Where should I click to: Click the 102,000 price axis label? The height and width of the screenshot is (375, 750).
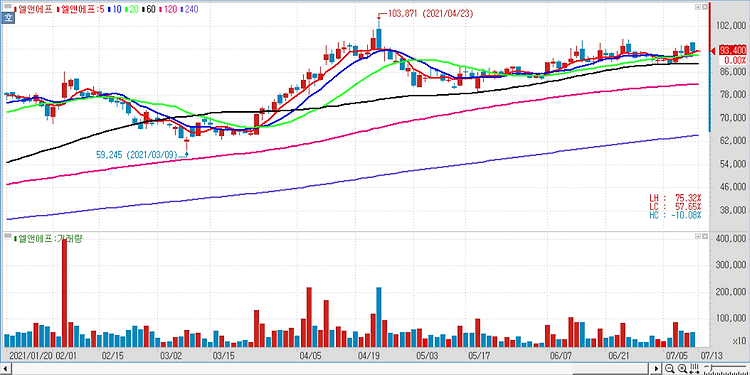[x=730, y=26]
